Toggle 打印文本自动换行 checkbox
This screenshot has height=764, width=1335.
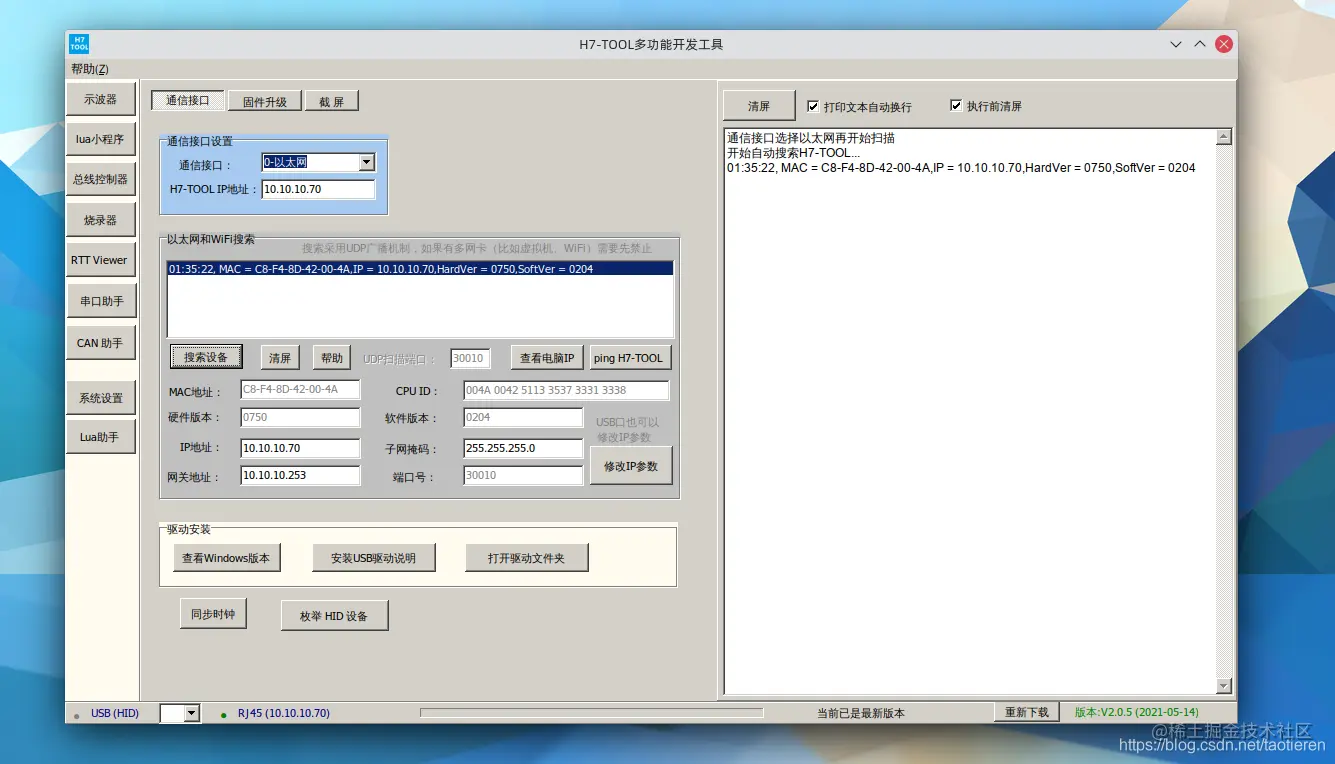pos(813,106)
